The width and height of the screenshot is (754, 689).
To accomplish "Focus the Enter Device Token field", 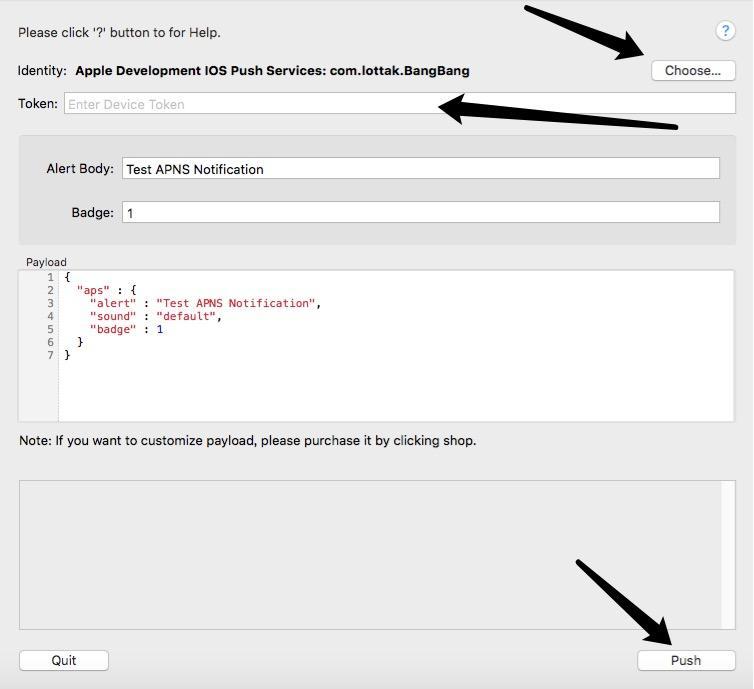I will pos(250,104).
